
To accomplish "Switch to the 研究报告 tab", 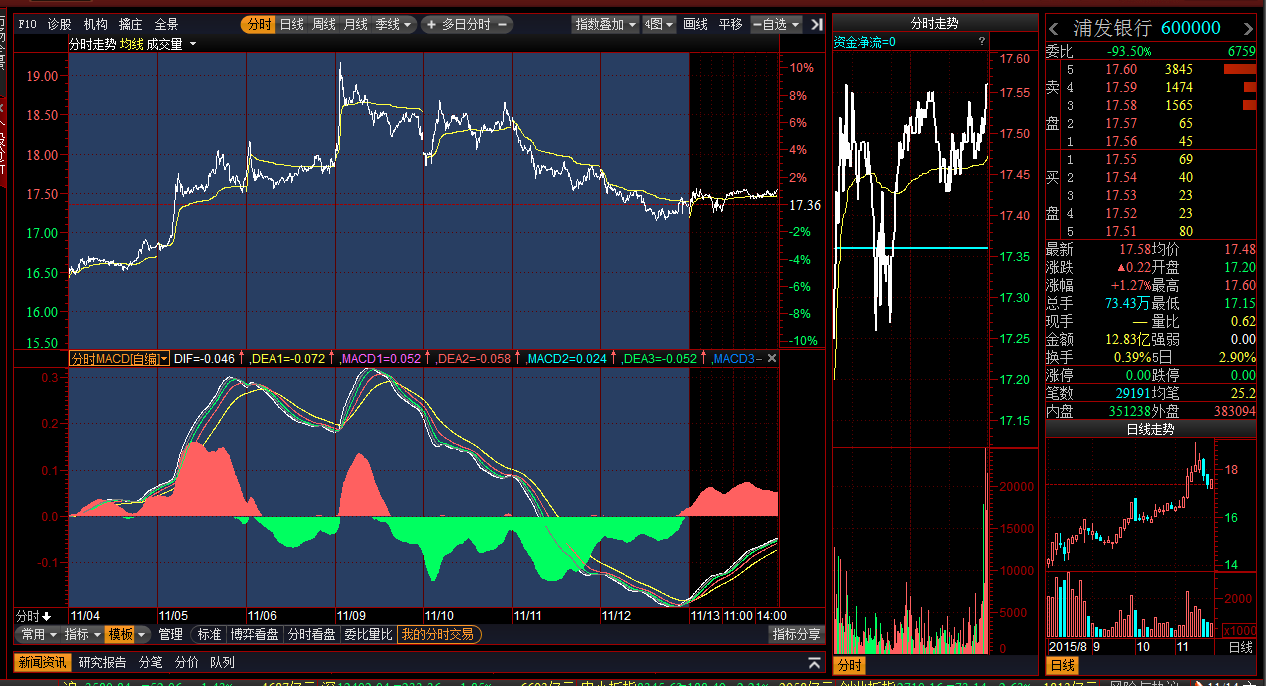I will (103, 662).
